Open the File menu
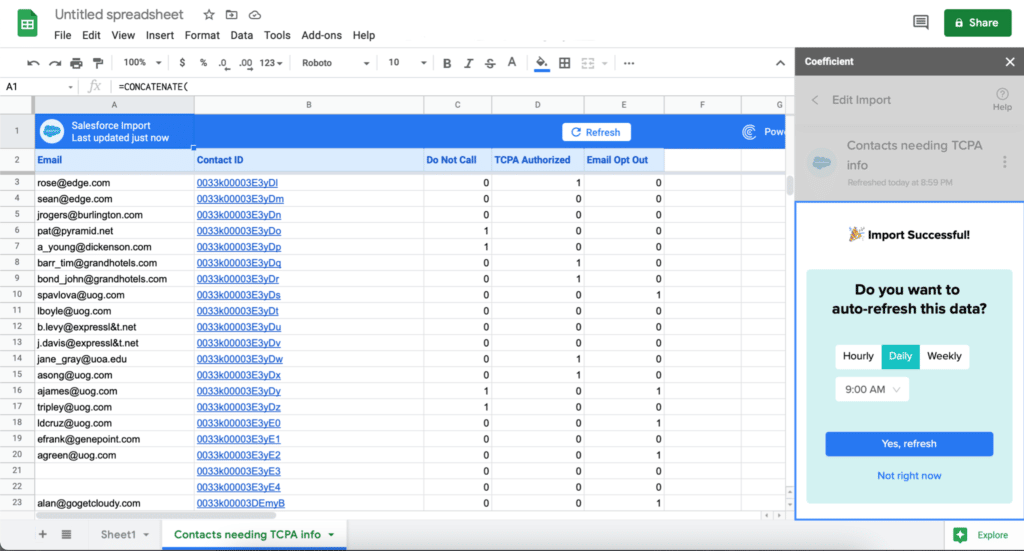The image size is (1024, 551). tap(63, 35)
